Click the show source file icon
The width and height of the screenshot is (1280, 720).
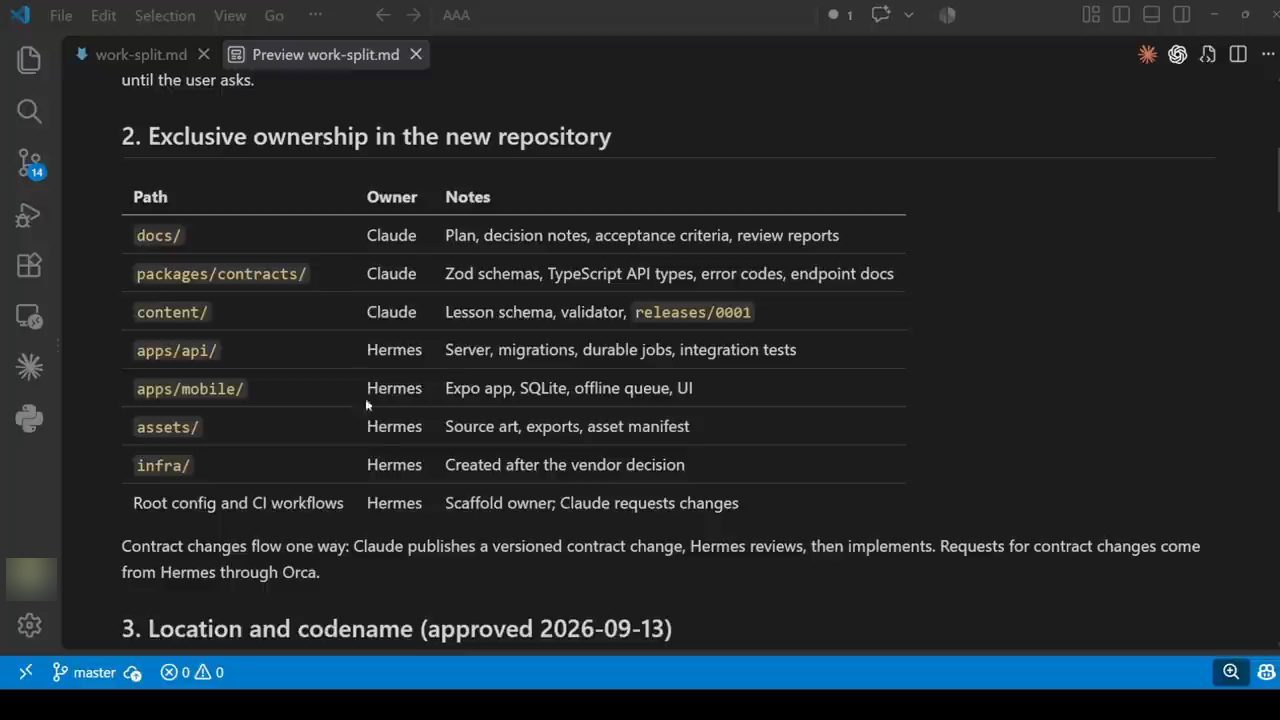1208,55
